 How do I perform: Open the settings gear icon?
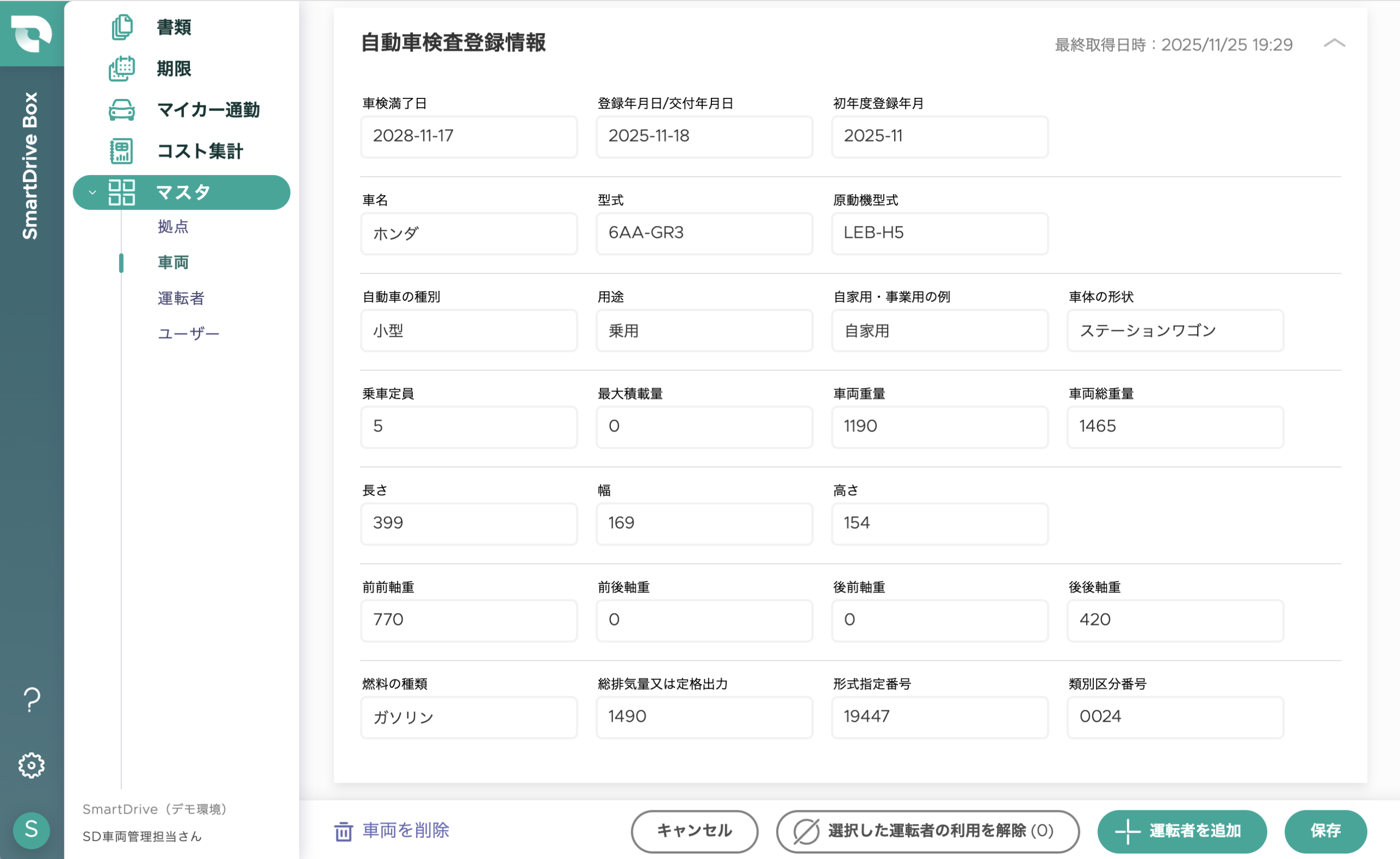pyautogui.click(x=31, y=765)
